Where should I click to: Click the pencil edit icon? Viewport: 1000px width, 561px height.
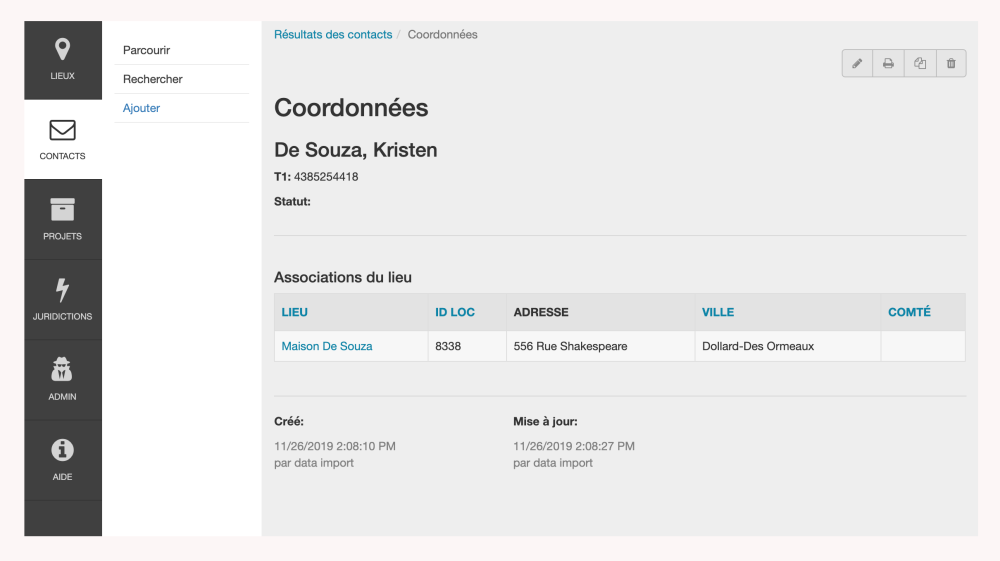pos(857,64)
